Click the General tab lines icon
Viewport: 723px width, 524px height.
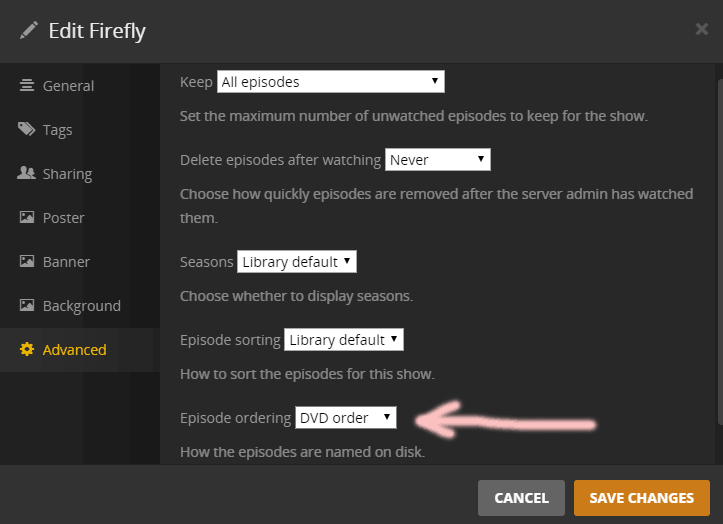(x=27, y=86)
